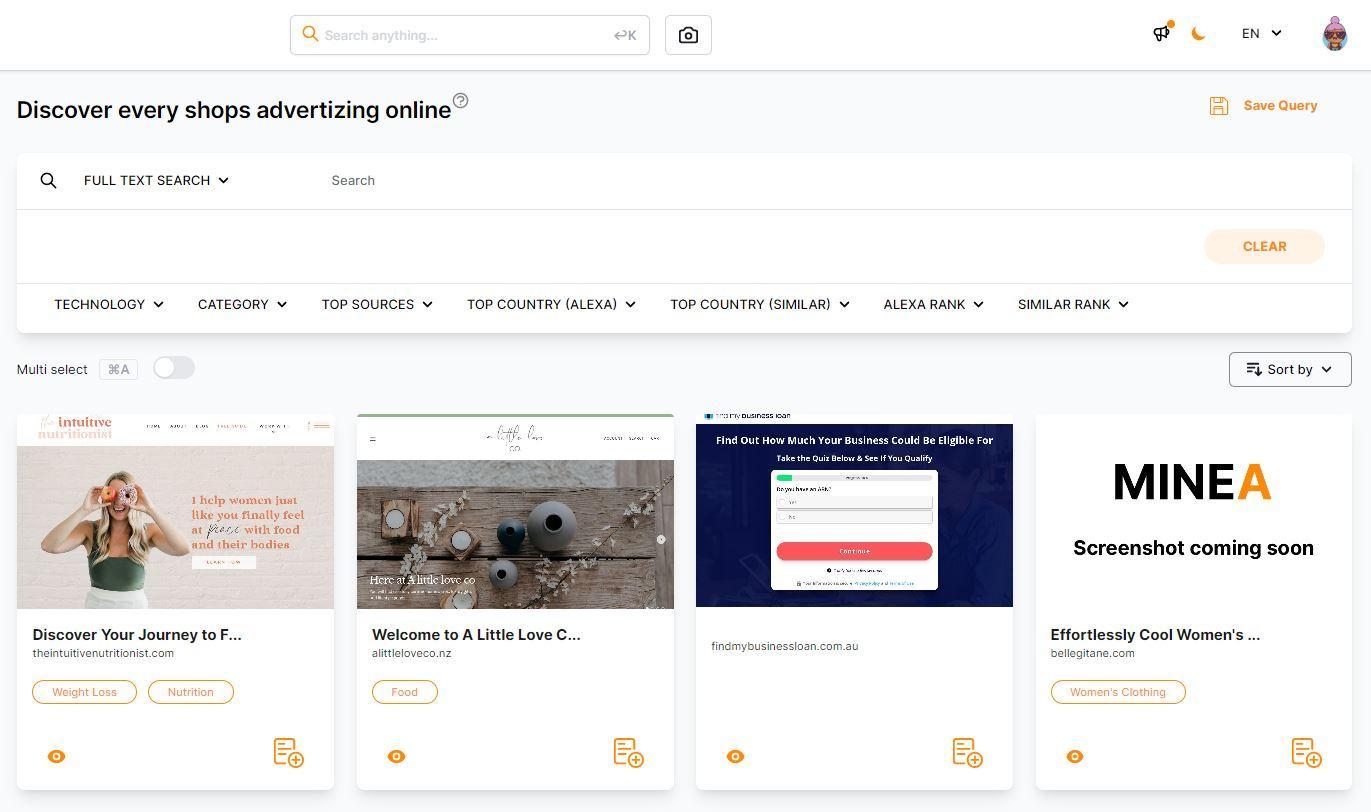Image resolution: width=1371 pixels, height=812 pixels.
Task: Open the Welcome to A Little Love shop title
Action: pos(476,634)
